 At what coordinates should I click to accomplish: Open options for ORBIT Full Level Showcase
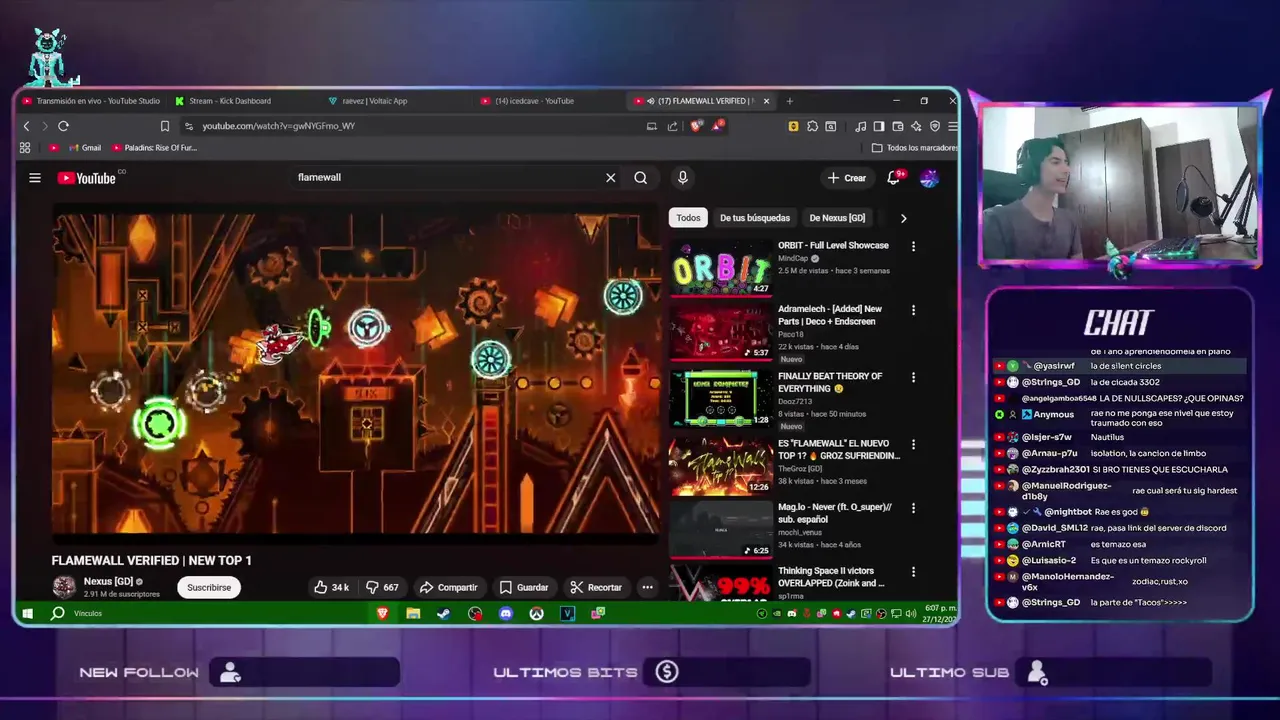pyautogui.click(x=913, y=246)
